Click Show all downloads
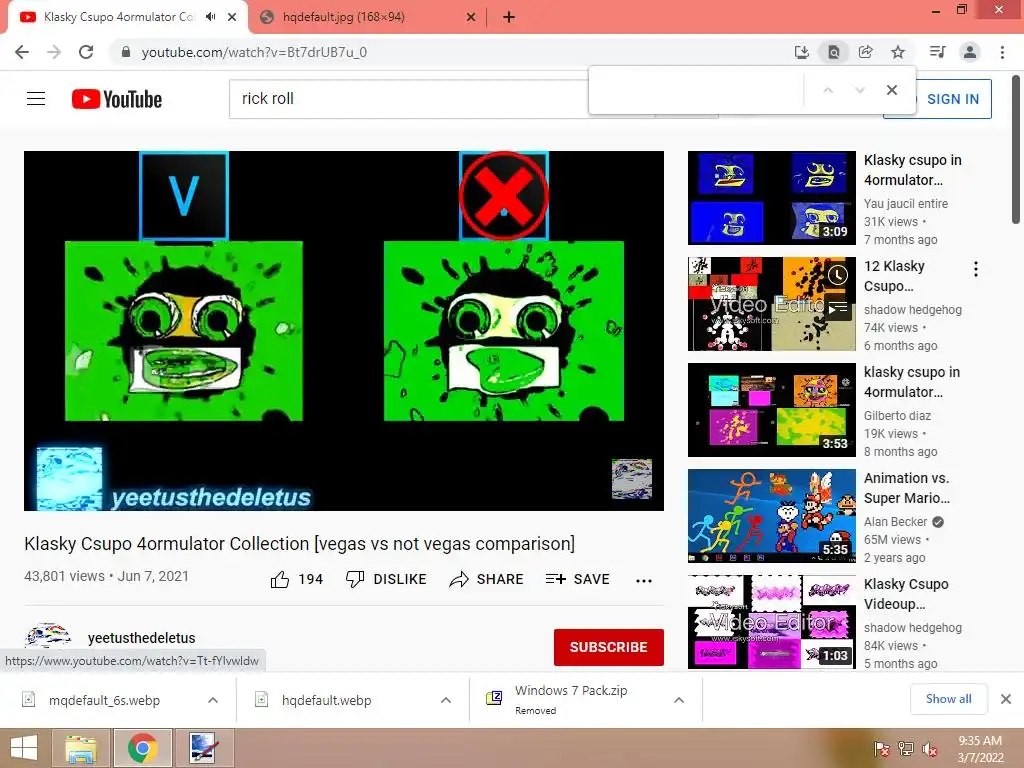This screenshot has width=1024, height=768. coord(948,699)
